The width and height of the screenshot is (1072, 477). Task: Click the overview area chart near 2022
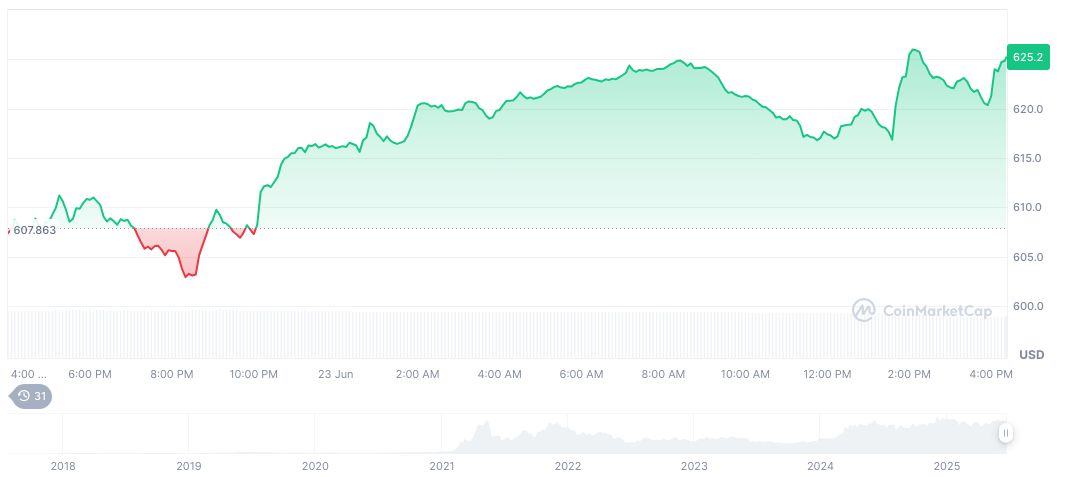point(568,438)
